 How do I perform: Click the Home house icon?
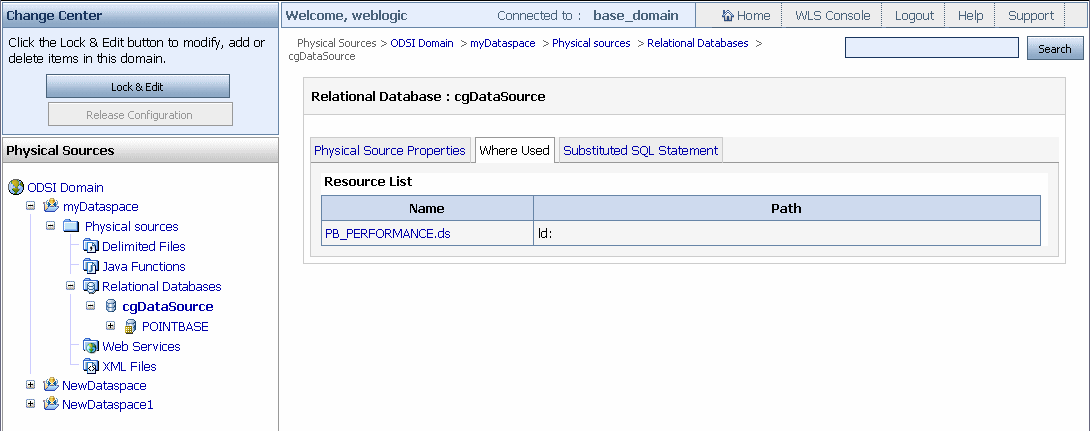click(728, 15)
